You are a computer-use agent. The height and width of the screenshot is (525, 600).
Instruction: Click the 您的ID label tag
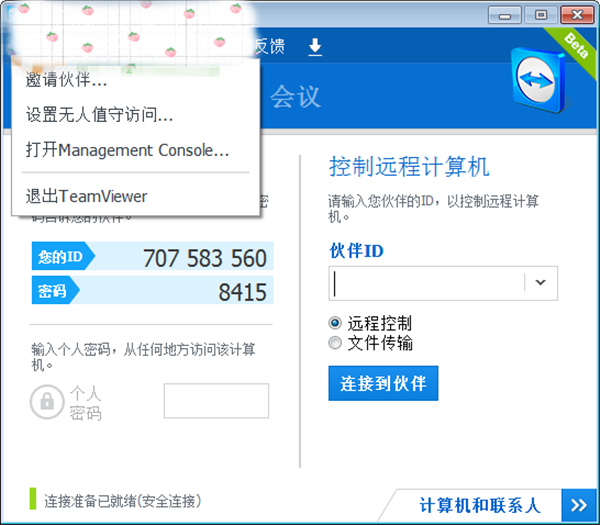[x=63, y=256]
